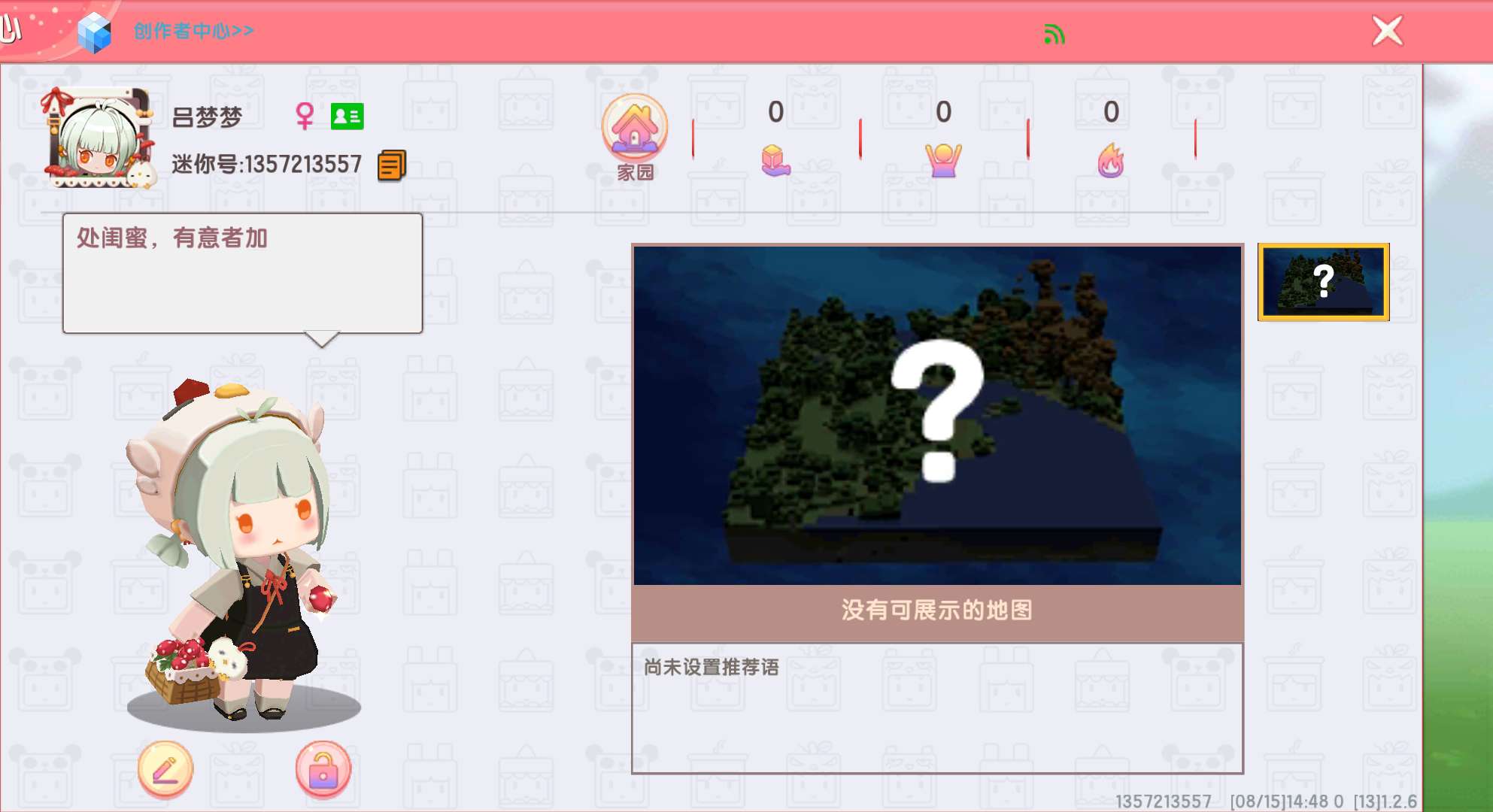This screenshot has width=1493, height=812.
Task: Click the username 吕梦梦
Action: click(x=208, y=117)
